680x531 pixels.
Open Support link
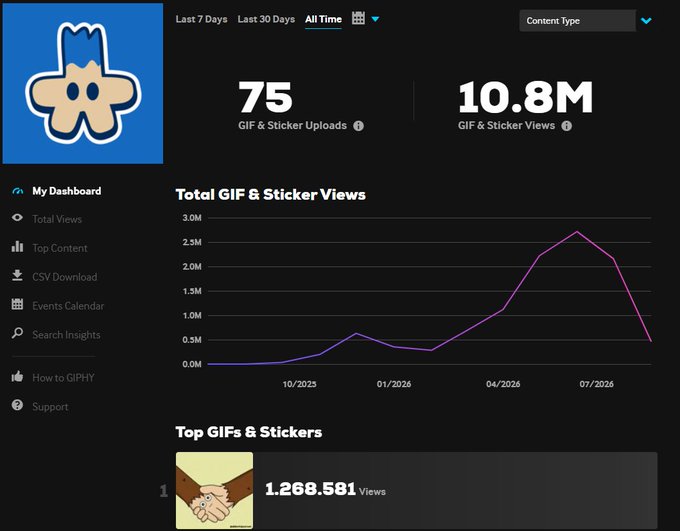pyautogui.click(x=50, y=406)
